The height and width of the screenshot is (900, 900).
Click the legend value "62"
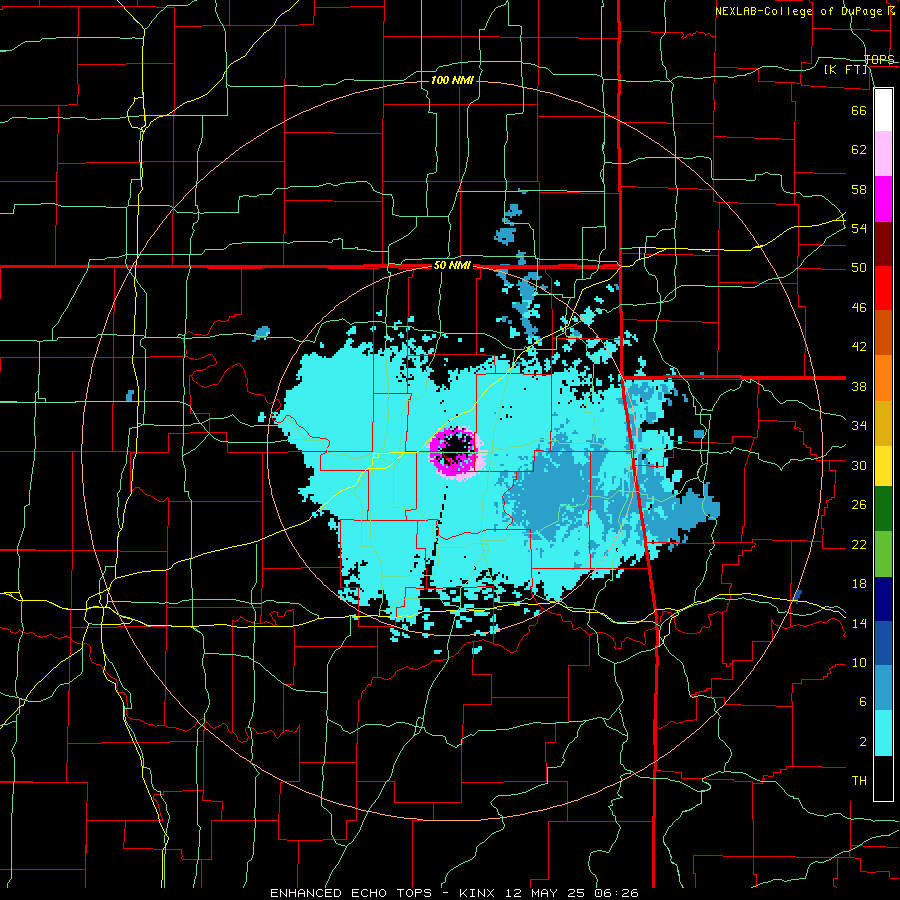coord(859,150)
